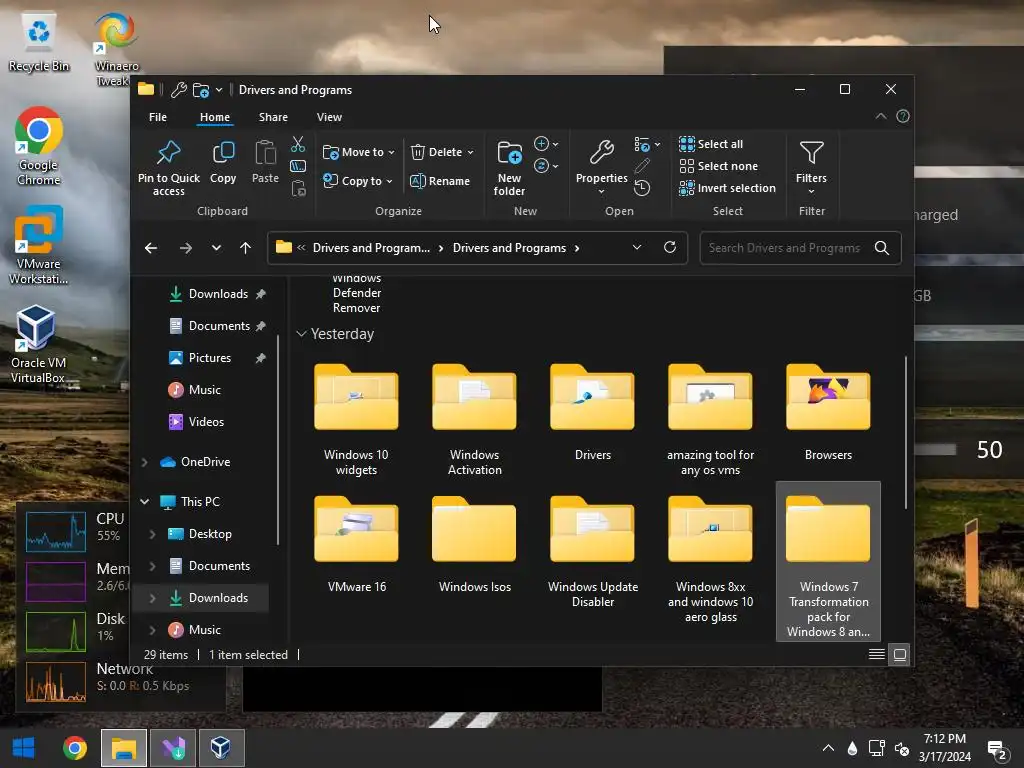
Task: Switch to Large icons view in status bar
Action: click(900, 654)
